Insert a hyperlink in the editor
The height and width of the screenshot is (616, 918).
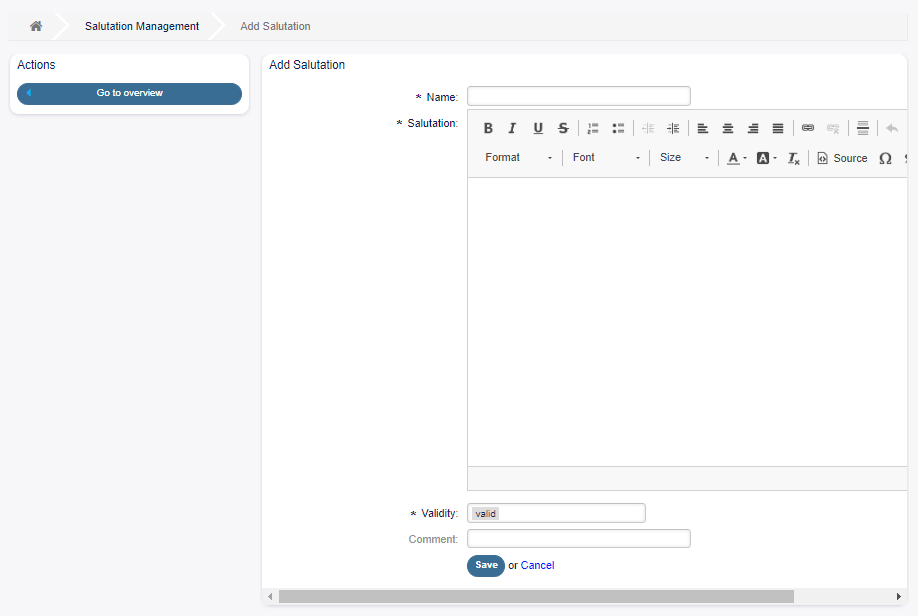point(808,128)
